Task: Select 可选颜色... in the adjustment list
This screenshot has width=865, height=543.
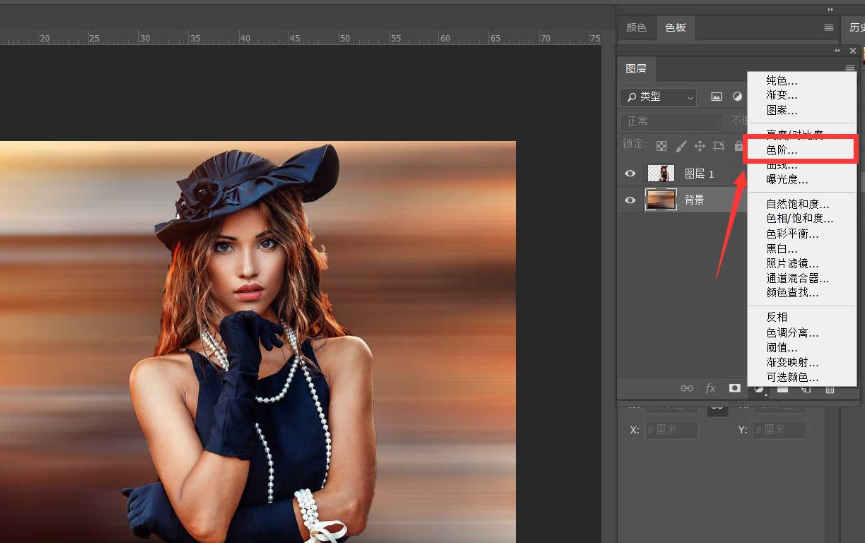Action: pyautogui.click(x=792, y=377)
